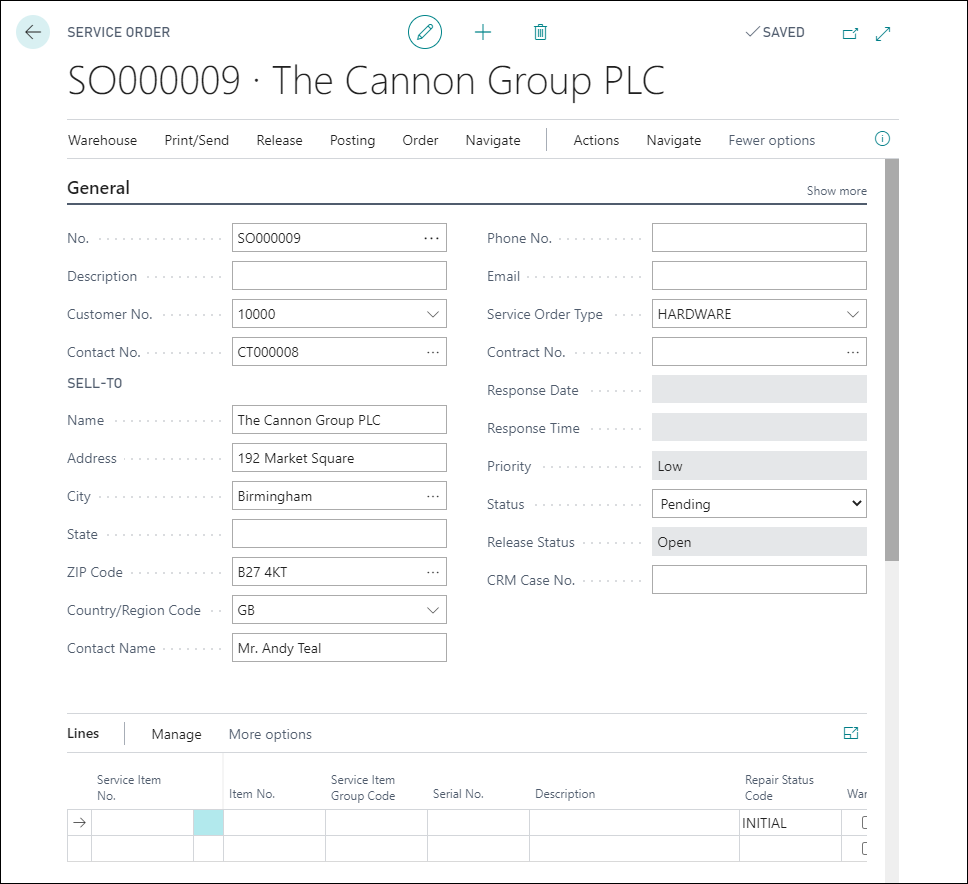The width and height of the screenshot is (968, 884).
Task: Open City field ellipsis lookup
Action: tap(433, 496)
